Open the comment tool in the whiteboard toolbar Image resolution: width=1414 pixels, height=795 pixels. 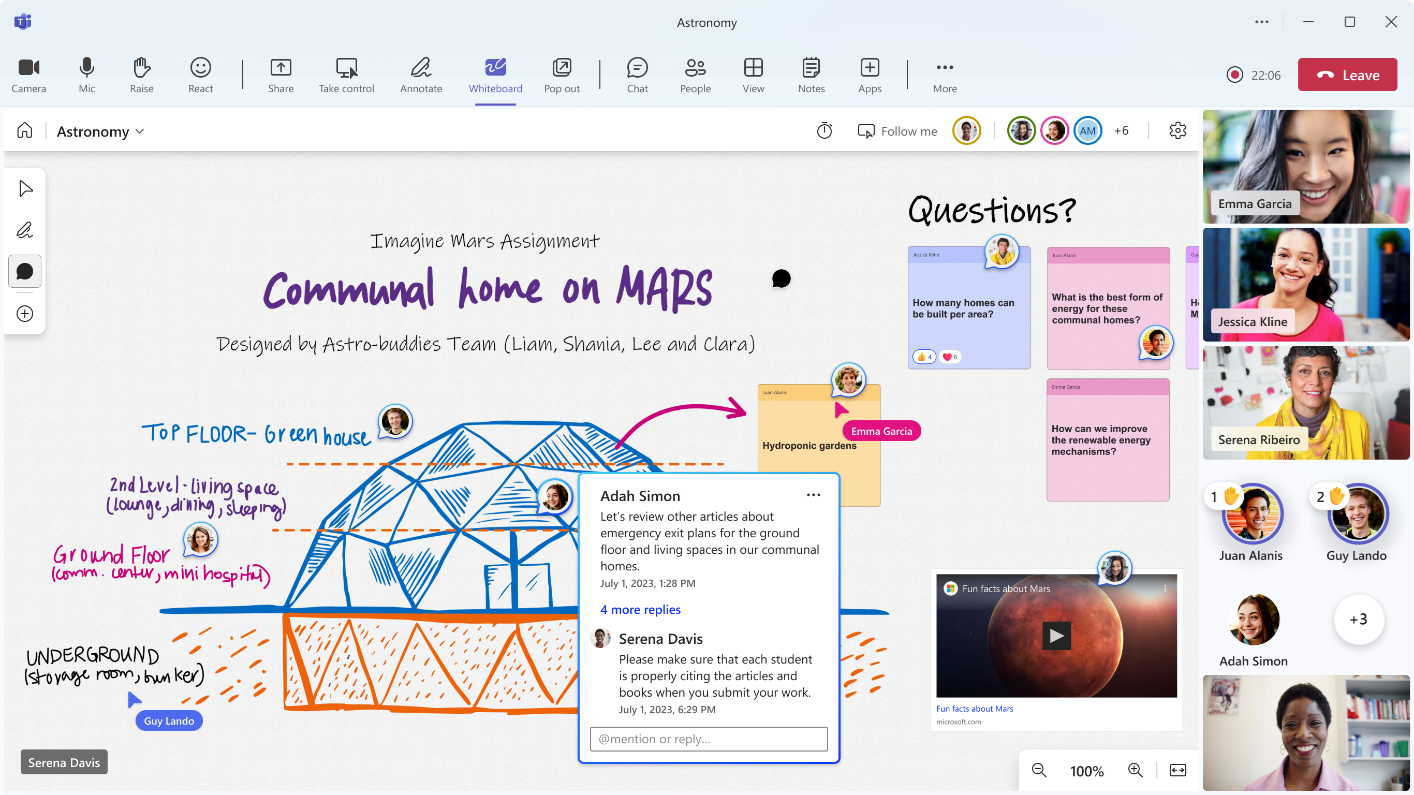point(24,271)
